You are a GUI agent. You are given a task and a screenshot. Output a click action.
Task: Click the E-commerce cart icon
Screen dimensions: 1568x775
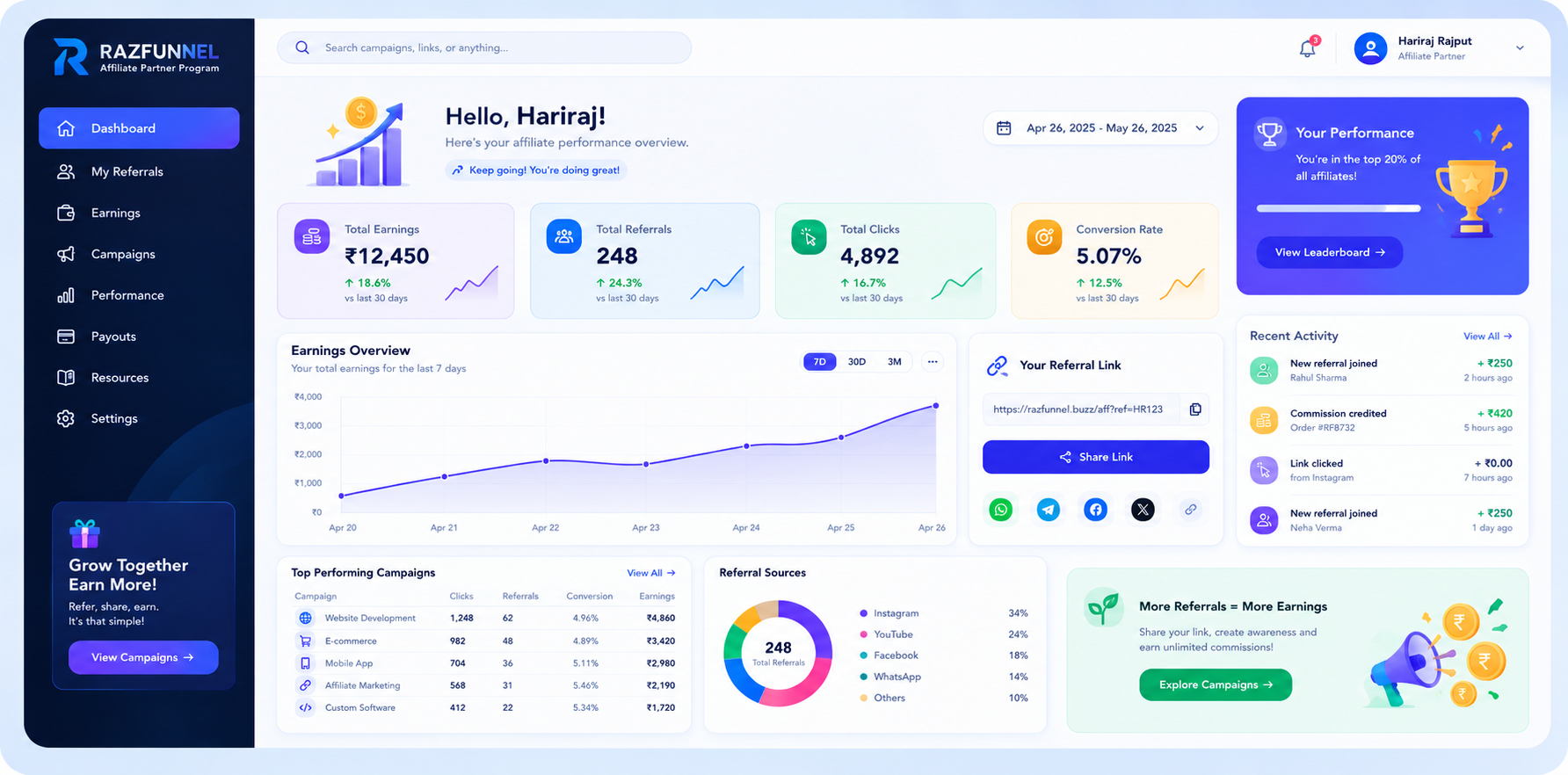305,641
